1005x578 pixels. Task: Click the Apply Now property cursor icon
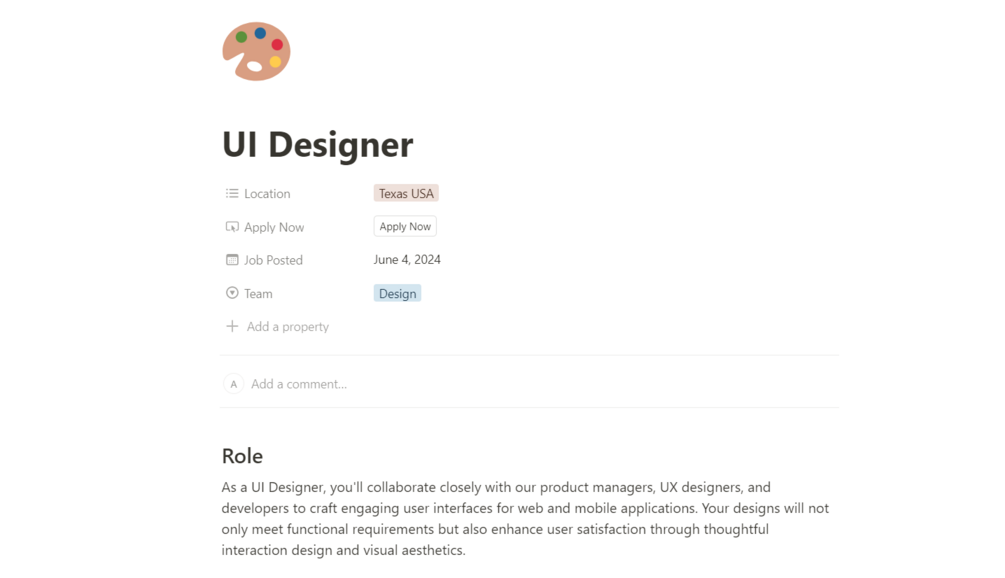pyautogui.click(x=232, y=227)
